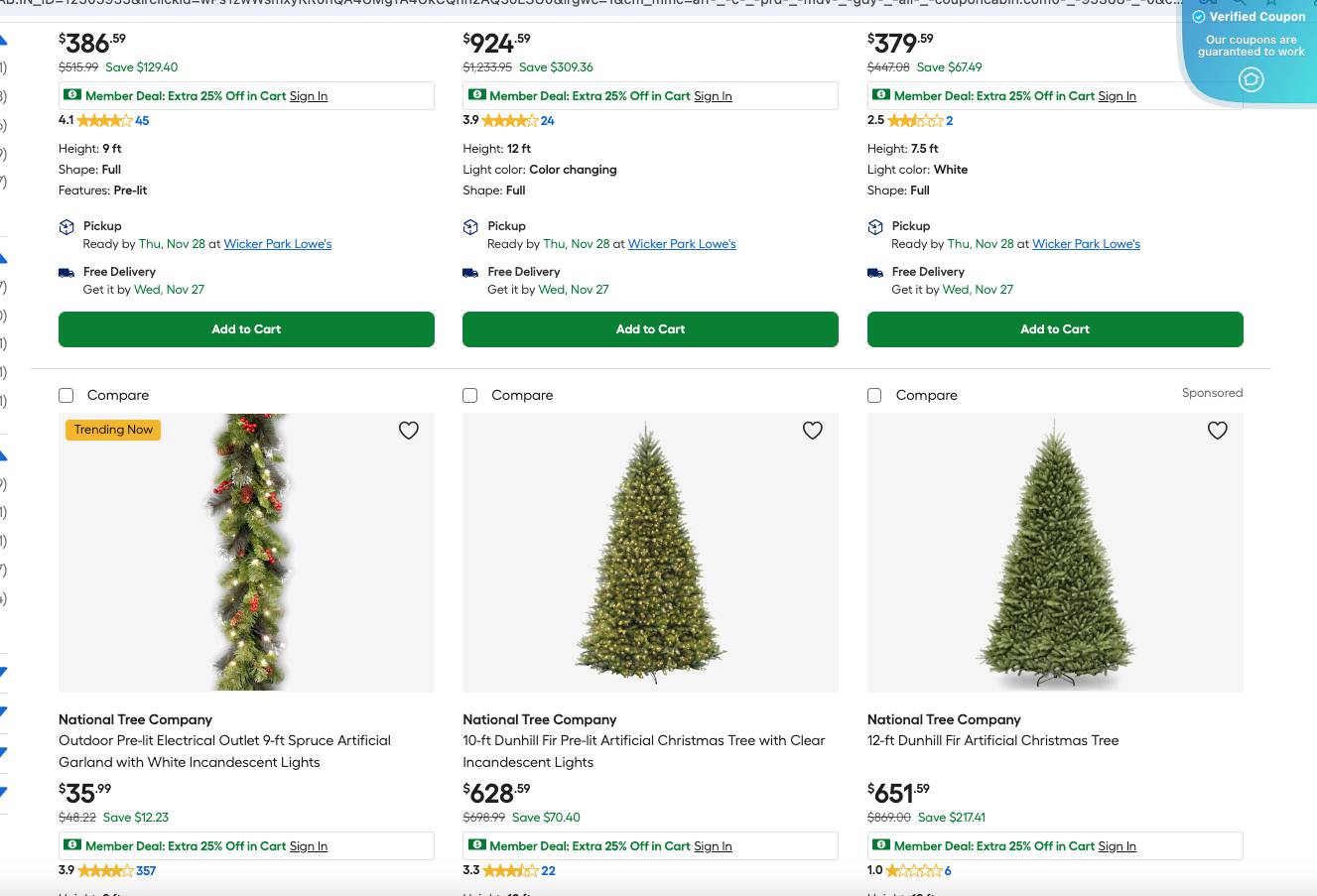Click the 12-ft Dunhill Fir product thumbnail

[1055, 553]
